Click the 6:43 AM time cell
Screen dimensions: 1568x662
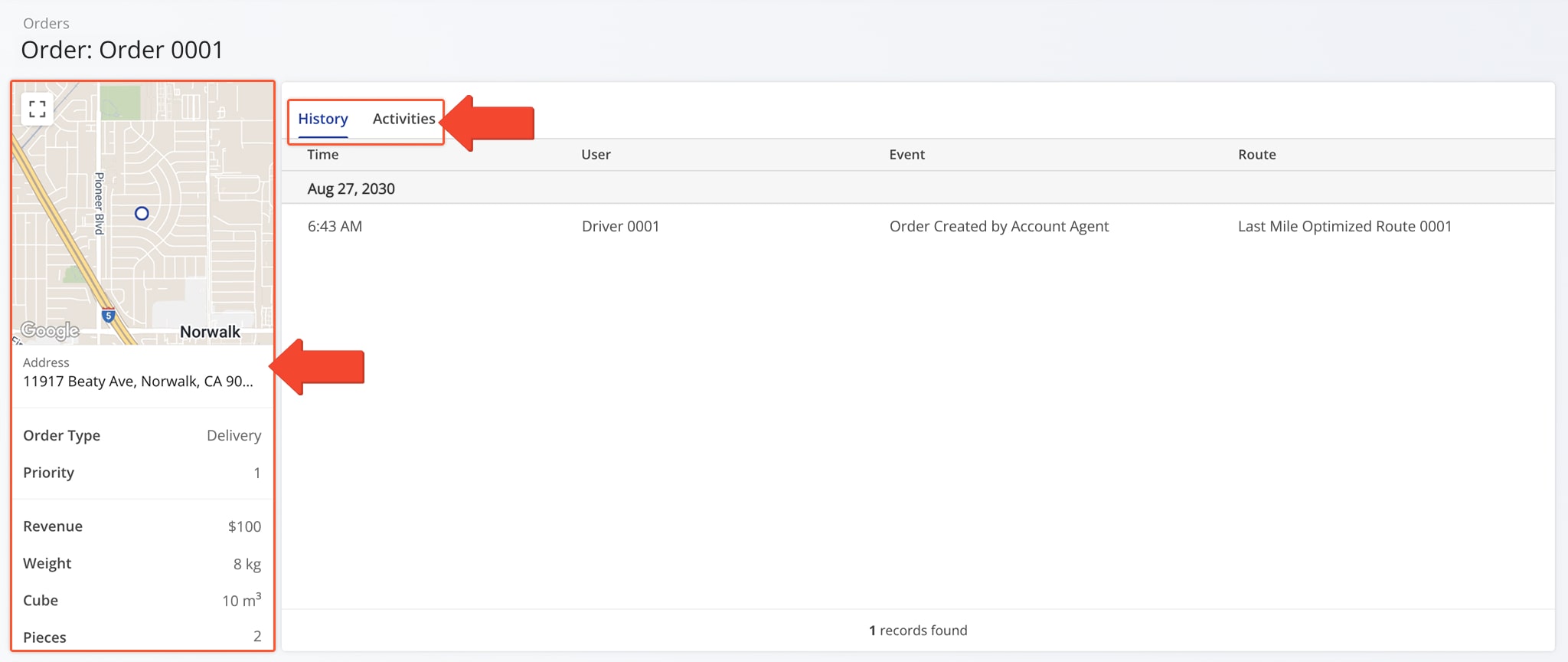pyautogui.click(x=335, y=227)
